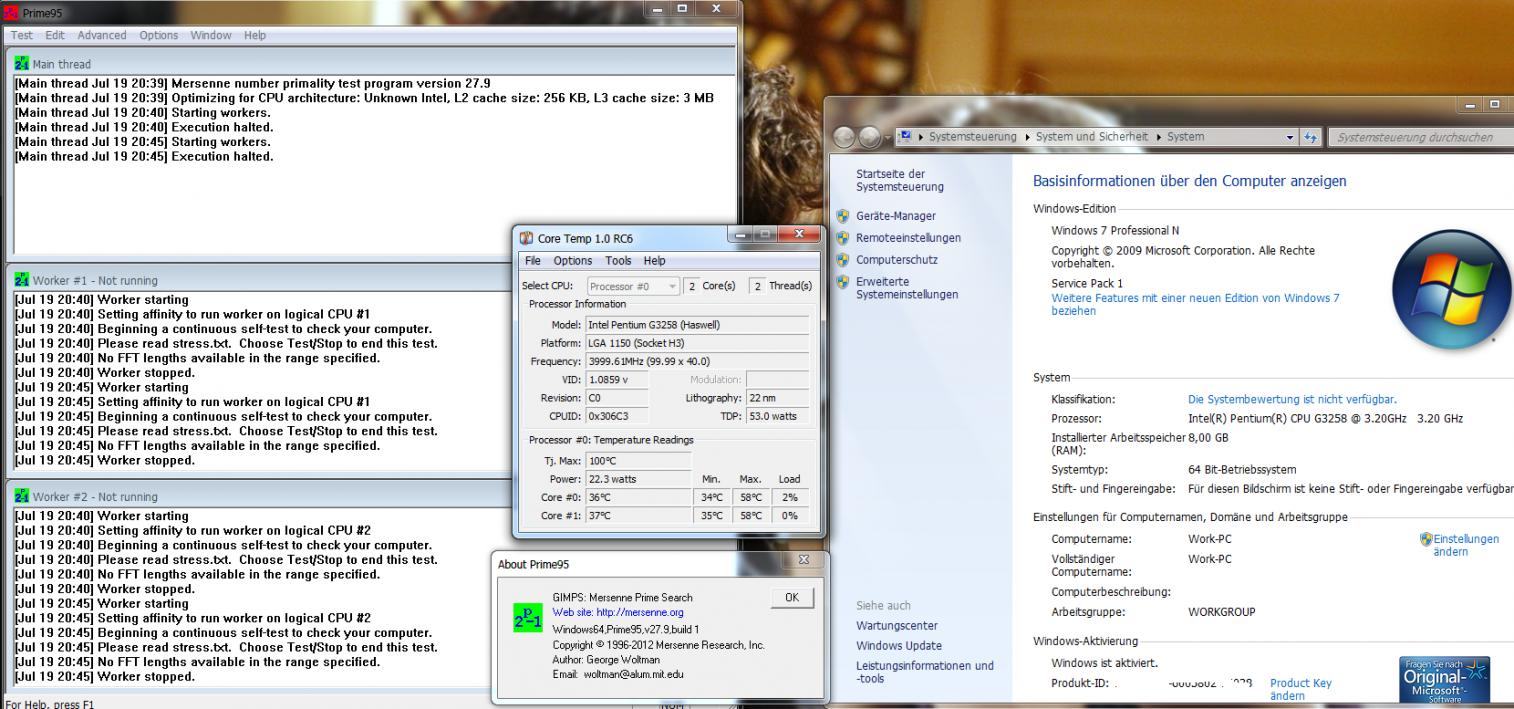Click the Model field showing Intel Pentium G3258
Viewport: 1514px width, 709px height.
[x=697, y=325]
